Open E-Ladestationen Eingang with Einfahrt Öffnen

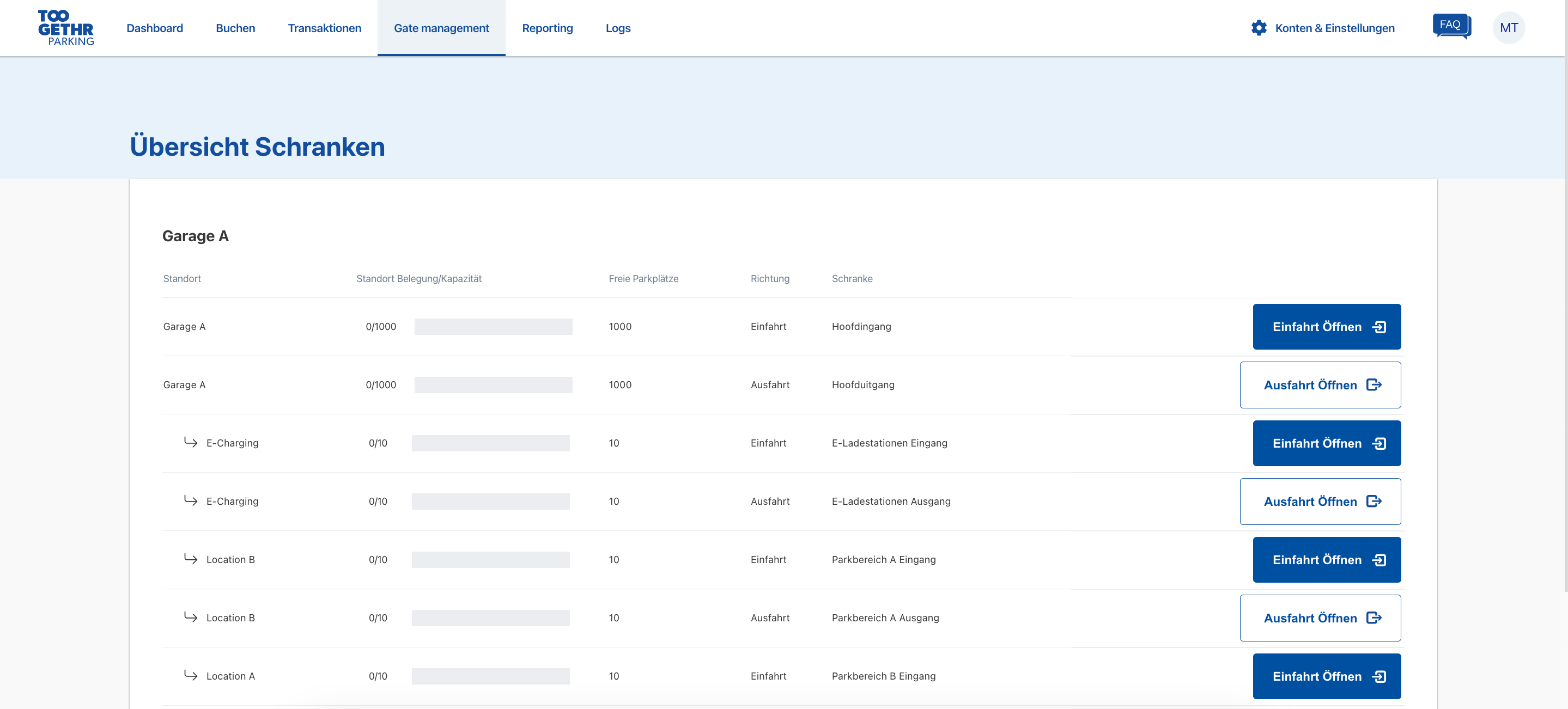[1326, 444]
